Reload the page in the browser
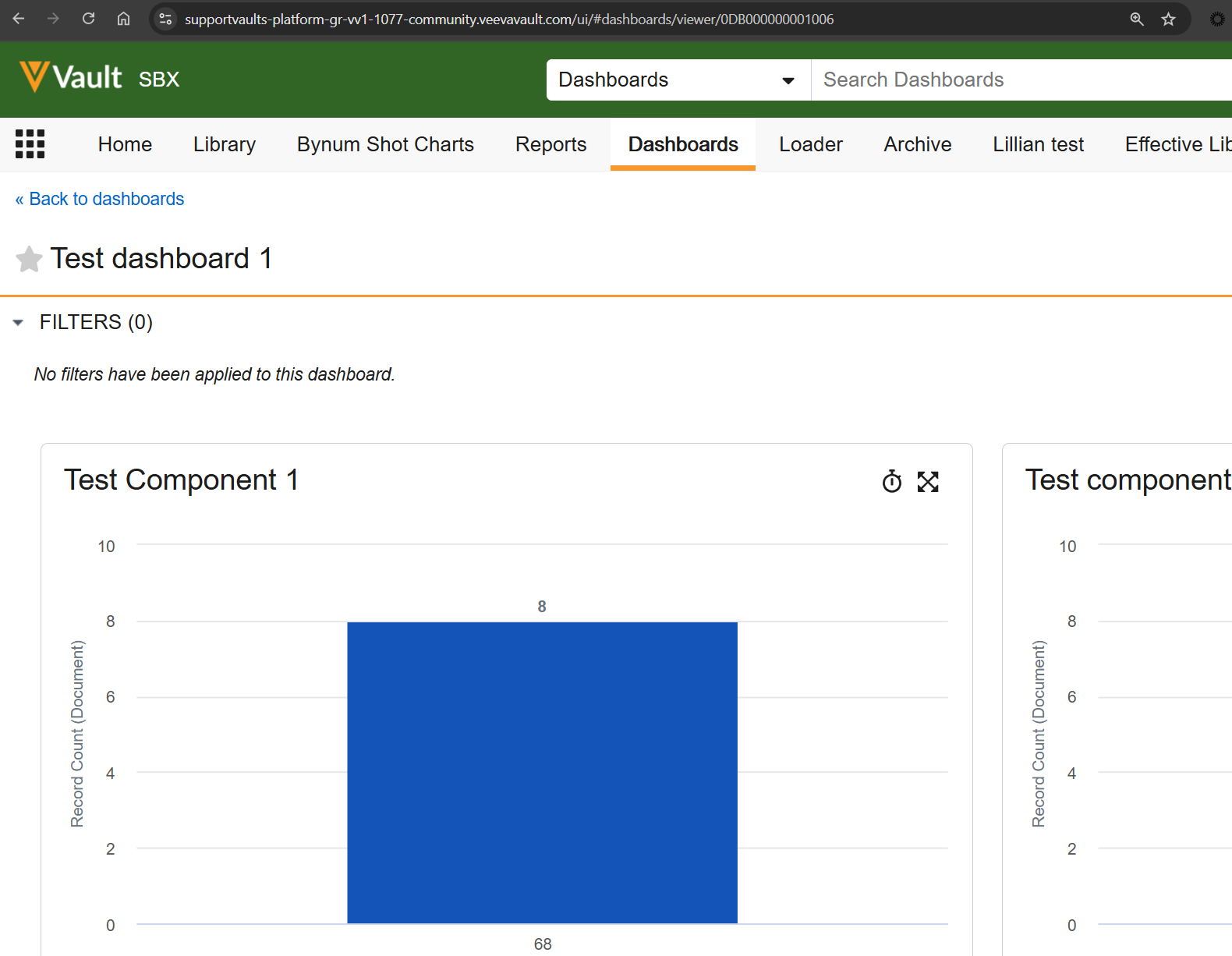The width and height of the screenshot is (1232, 956). pyautogui.click(x=89, y=19)
